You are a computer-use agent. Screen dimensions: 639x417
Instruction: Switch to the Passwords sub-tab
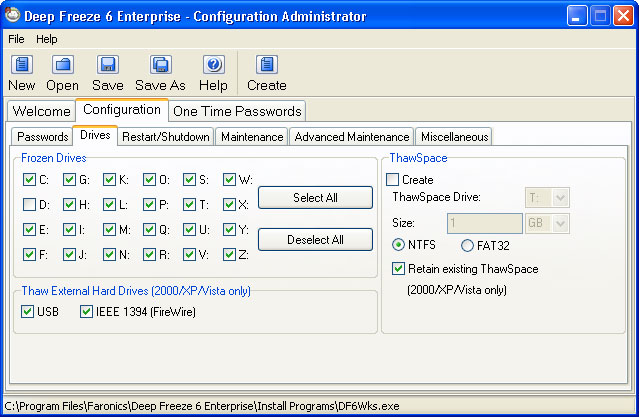42,137
